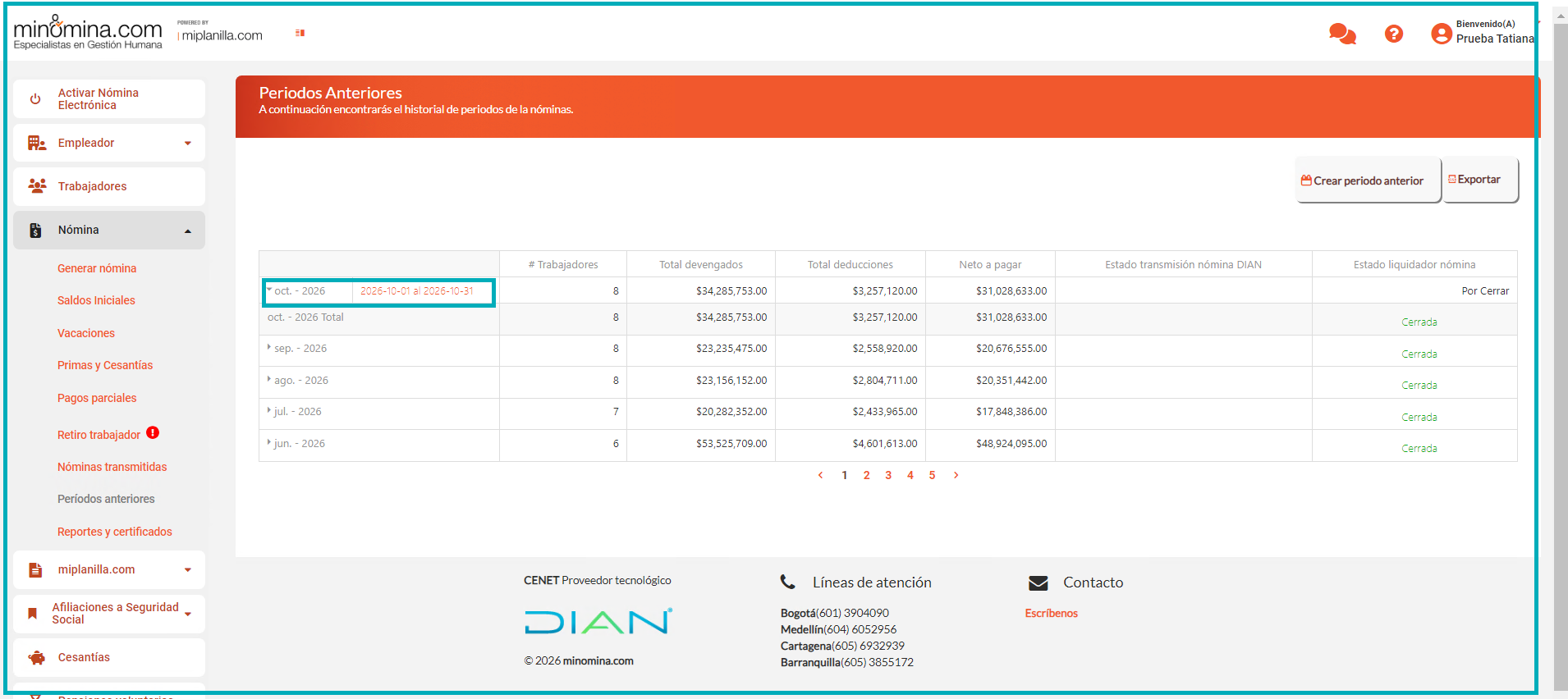Click the Líneas de atención phone icon
The width and height of the screenshot is (1568, 699).
[x=787, y=582]
